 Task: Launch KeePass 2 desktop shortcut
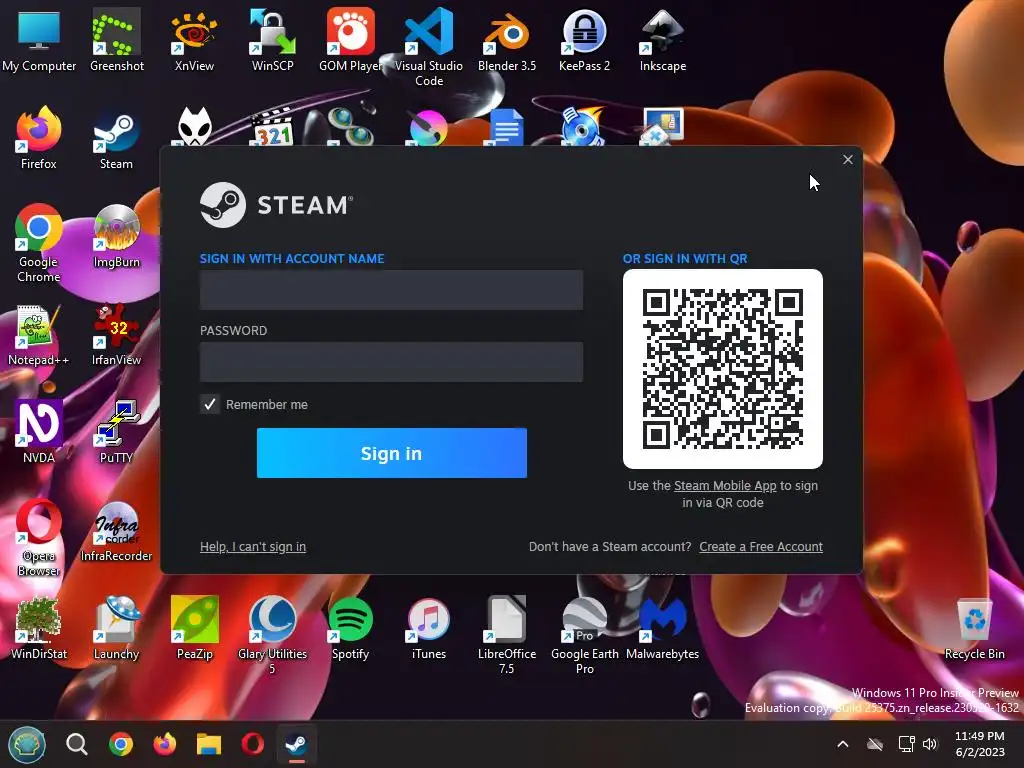tap(584, 39)
